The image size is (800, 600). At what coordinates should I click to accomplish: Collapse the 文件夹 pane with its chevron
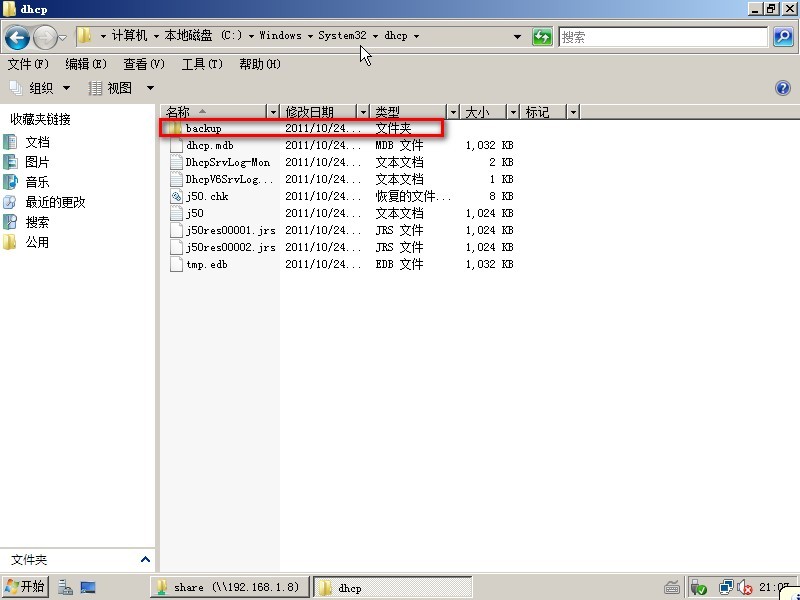point(145,560)
